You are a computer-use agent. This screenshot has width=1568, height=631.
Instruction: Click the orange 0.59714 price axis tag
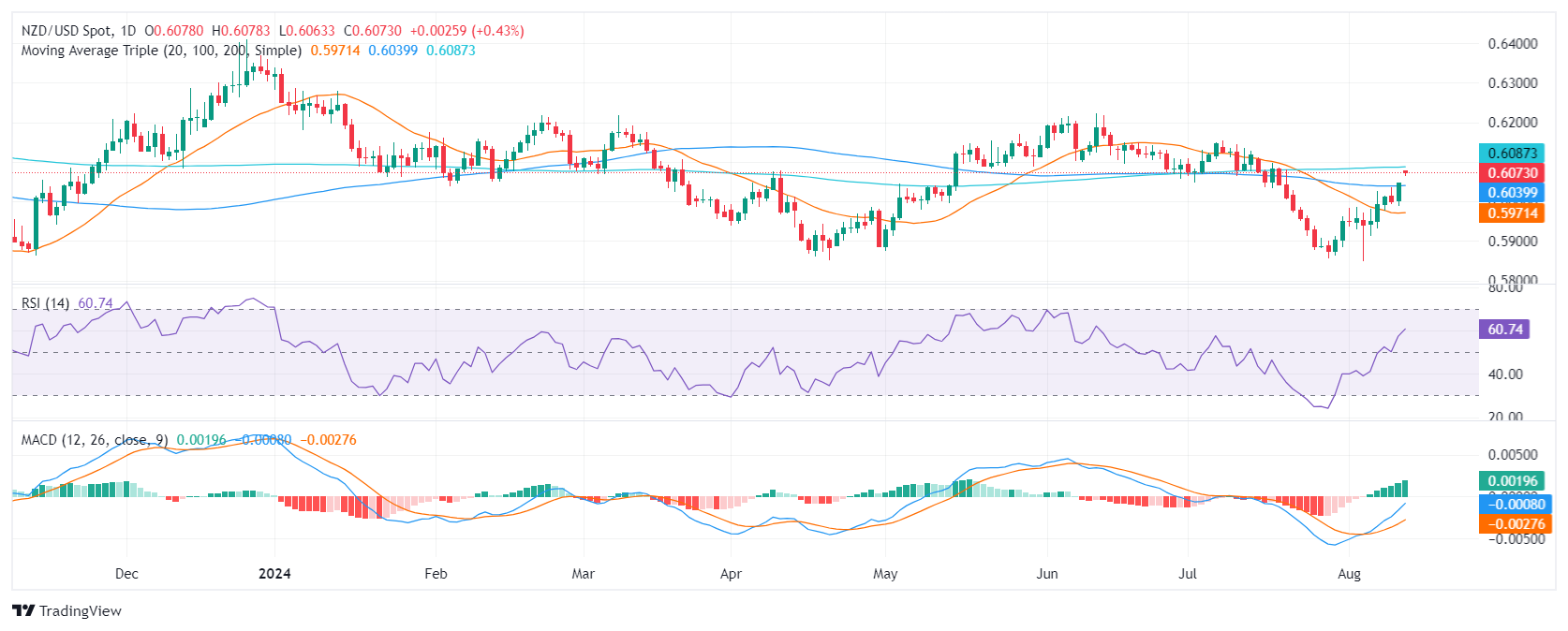(1513, 213)
